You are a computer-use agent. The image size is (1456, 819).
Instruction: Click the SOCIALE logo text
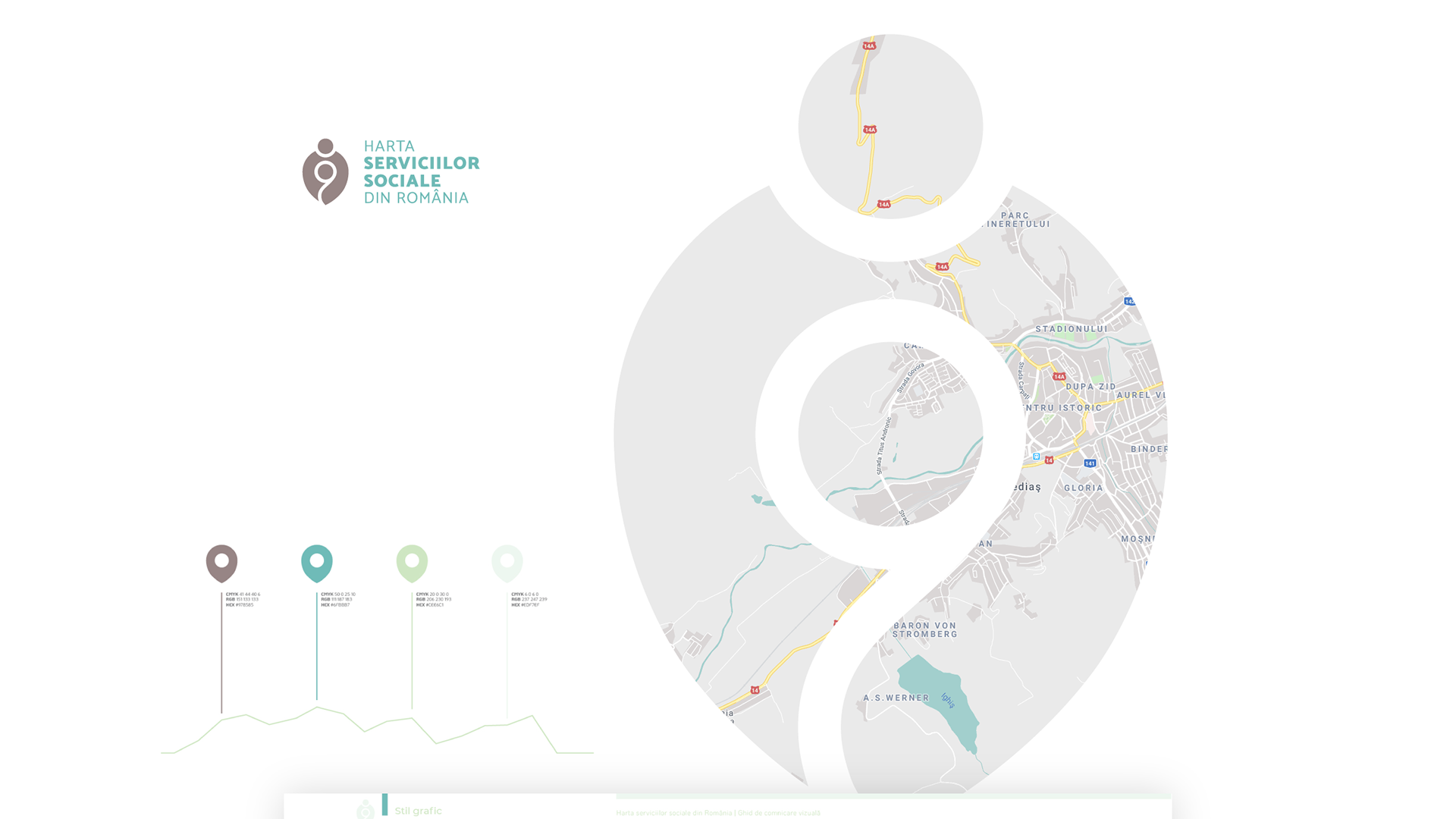pyautogui.click(x=402, y=180)
